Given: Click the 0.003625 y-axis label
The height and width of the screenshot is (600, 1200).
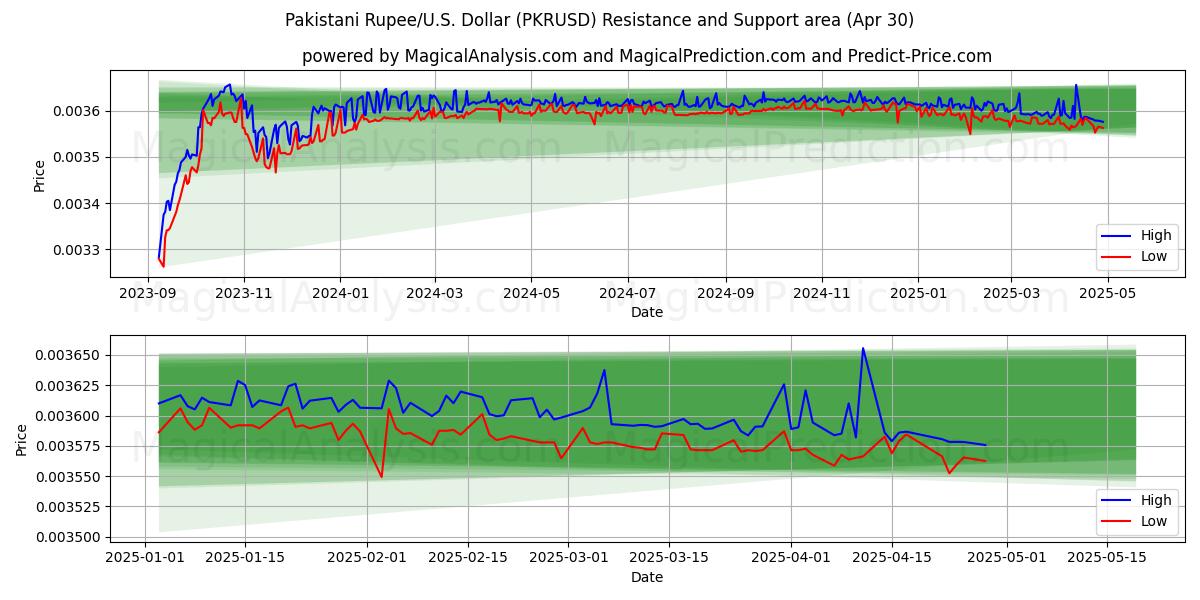Looking at the screenshot, I should tap(70, 386).
